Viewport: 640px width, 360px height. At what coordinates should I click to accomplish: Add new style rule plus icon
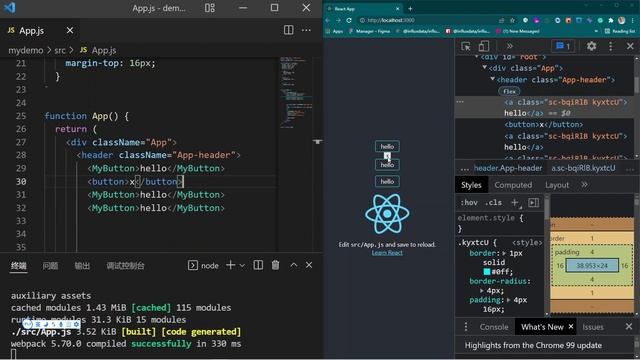point(515,202)
